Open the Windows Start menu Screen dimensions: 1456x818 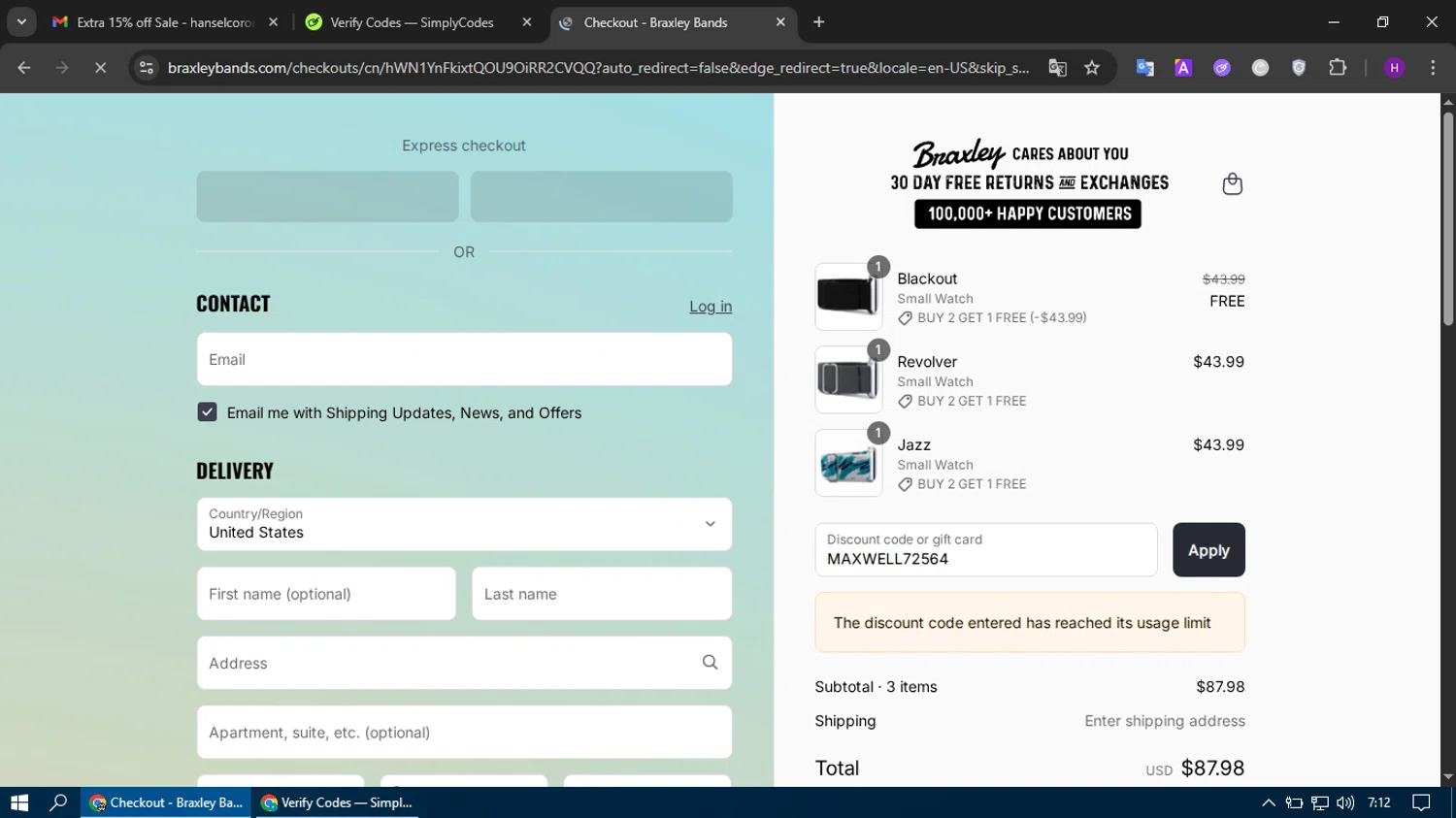19,802
